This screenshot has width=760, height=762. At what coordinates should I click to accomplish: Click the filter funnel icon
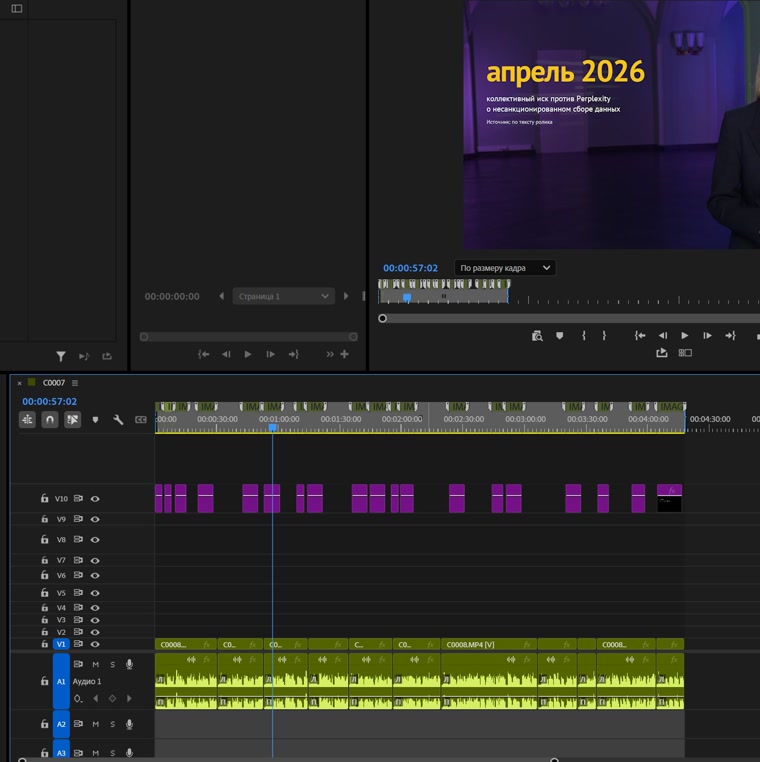61,357
